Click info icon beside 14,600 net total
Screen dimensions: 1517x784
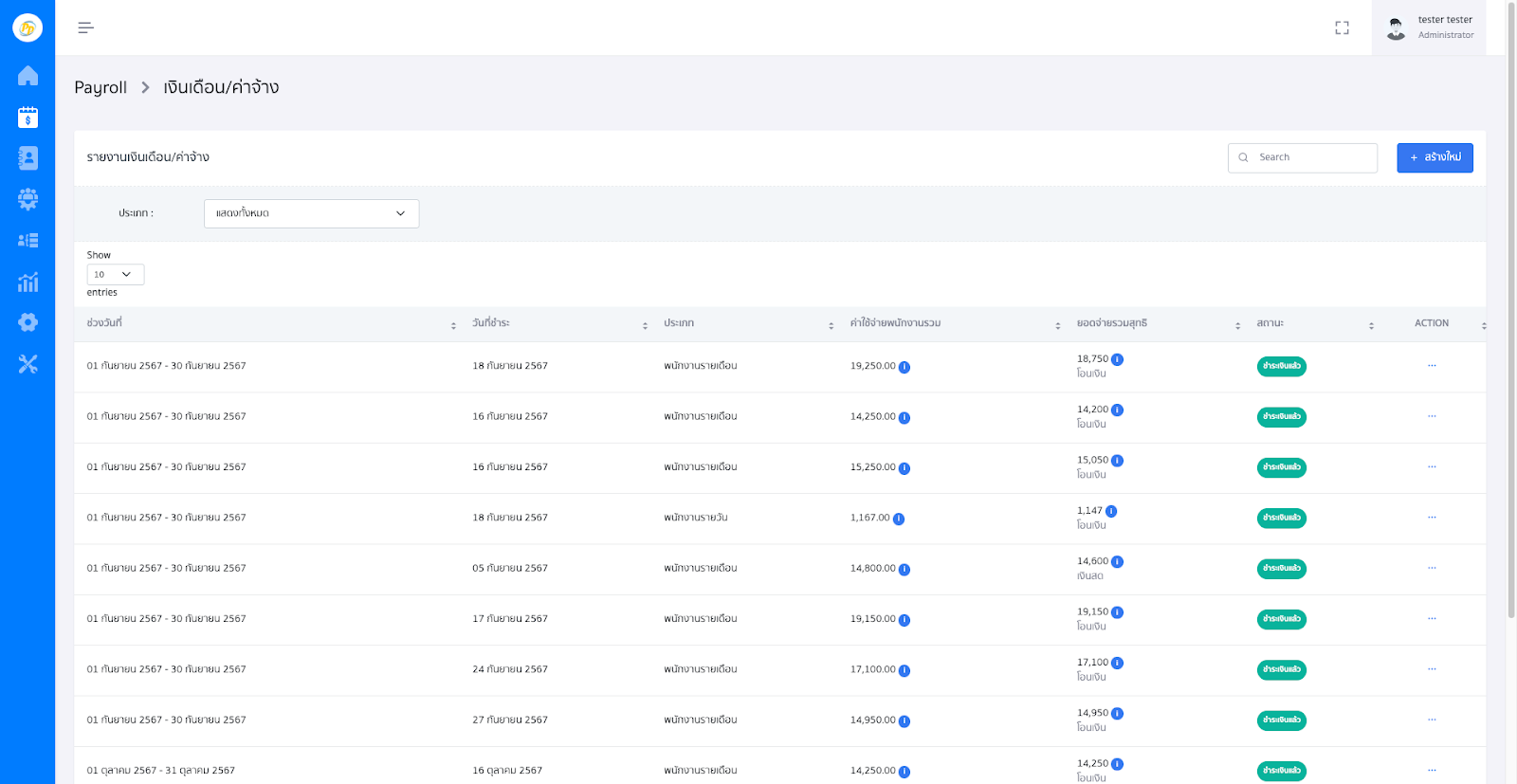point(1117,562)
